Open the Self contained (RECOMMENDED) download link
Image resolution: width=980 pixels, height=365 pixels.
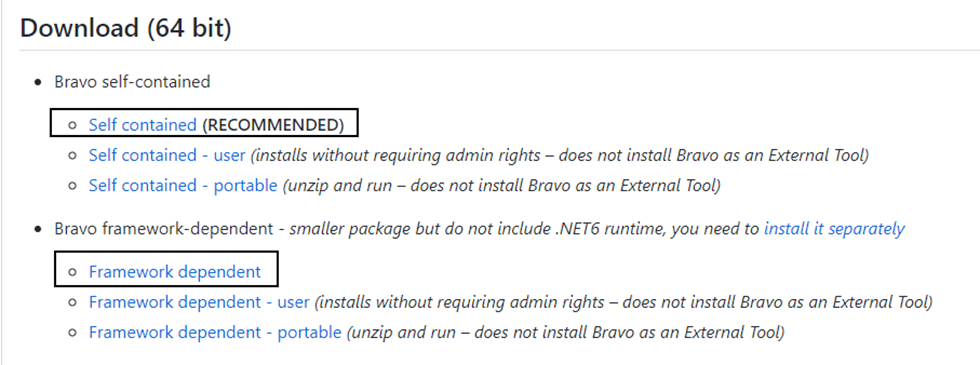(x=142, y=125)
